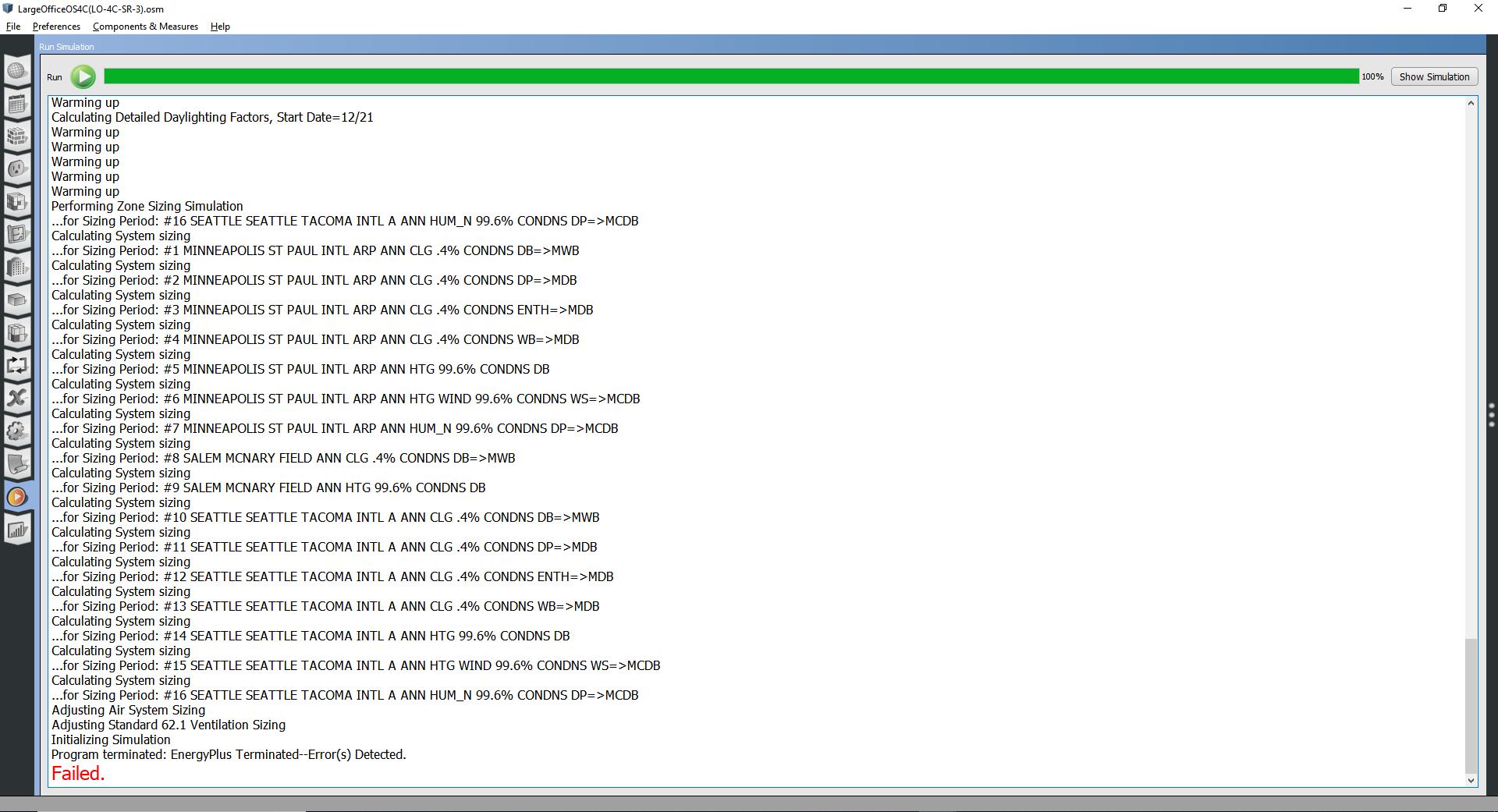Open the Results Summary tab (bar chart icon)
Viewport: 1498px width, 812px height.
(x=17, y=530)
